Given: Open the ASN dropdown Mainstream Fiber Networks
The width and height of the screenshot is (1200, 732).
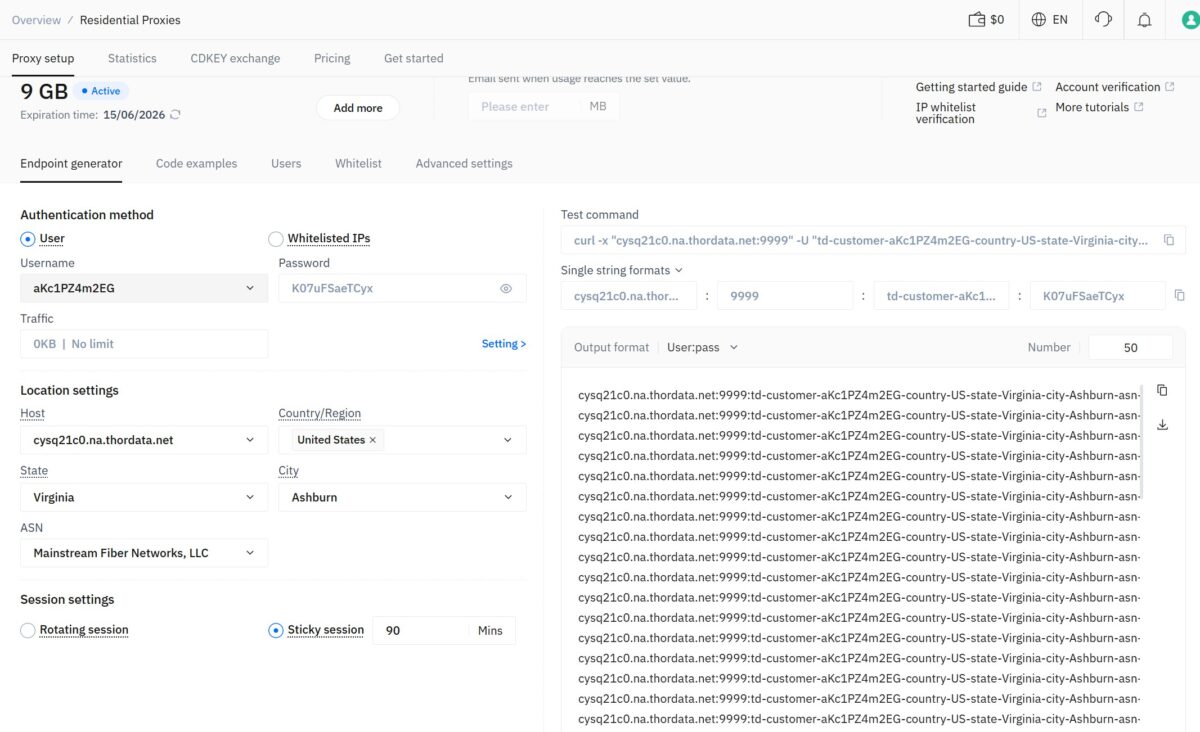Looking at the screenshot, I should tap(144, 553).
